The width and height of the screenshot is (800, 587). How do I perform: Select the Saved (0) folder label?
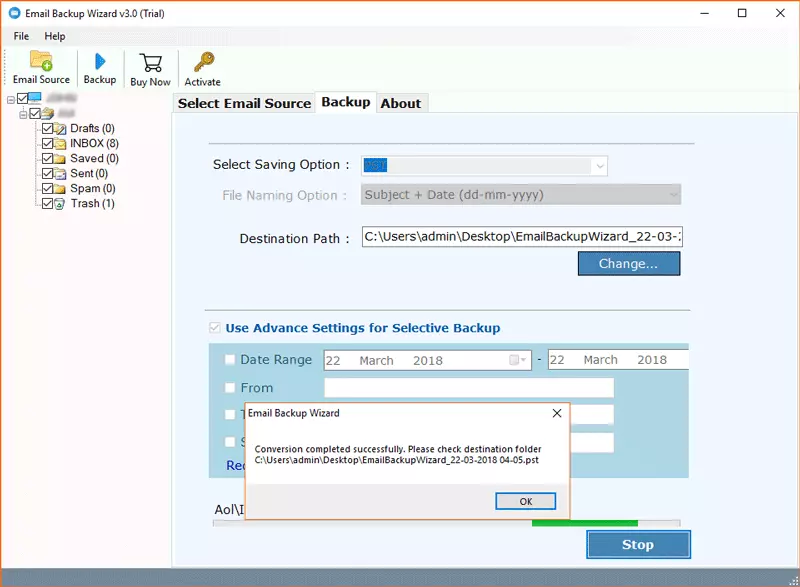pyautogui.click(x=94, y=158)
